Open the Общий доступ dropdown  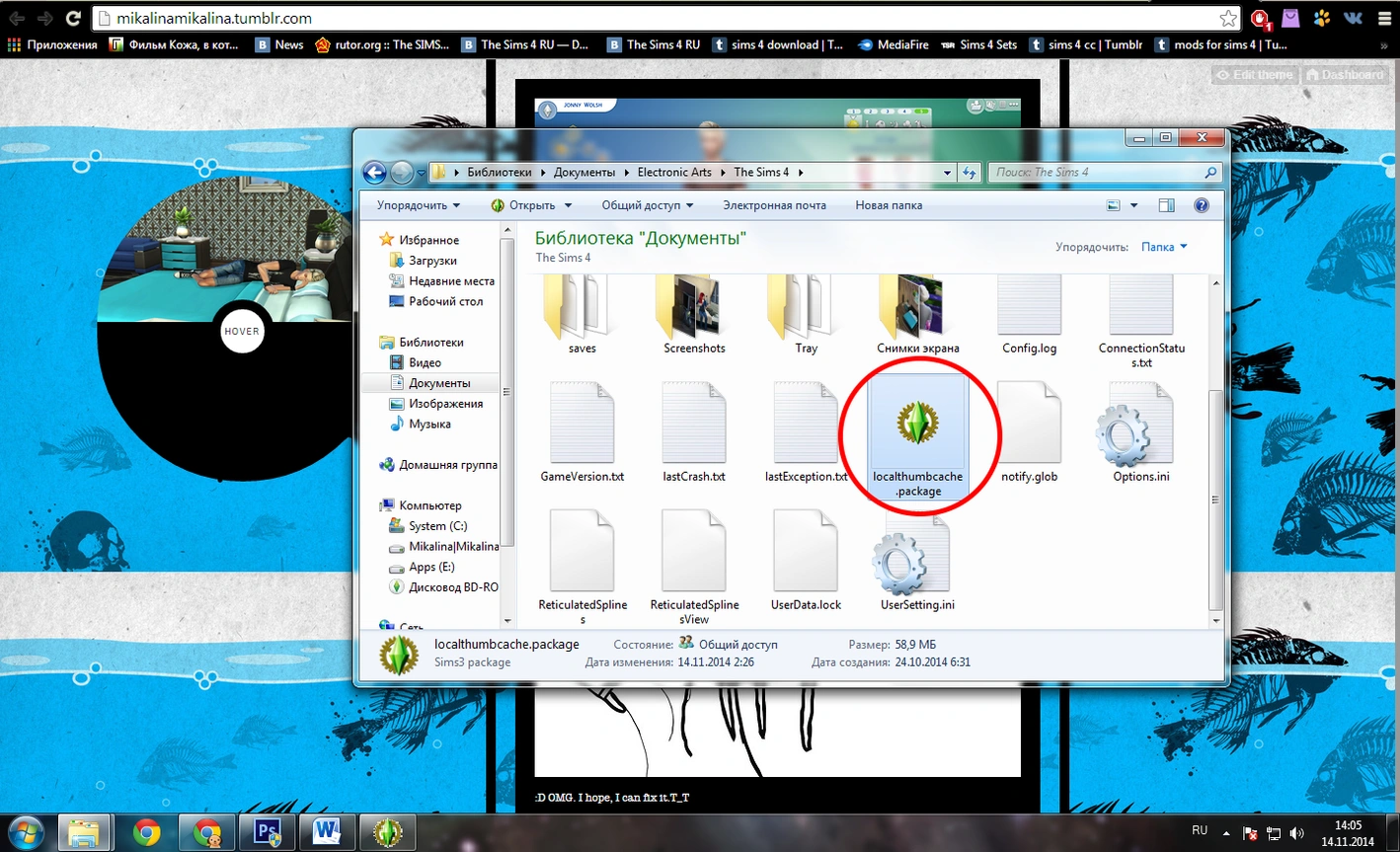click(x=648, y=205)
